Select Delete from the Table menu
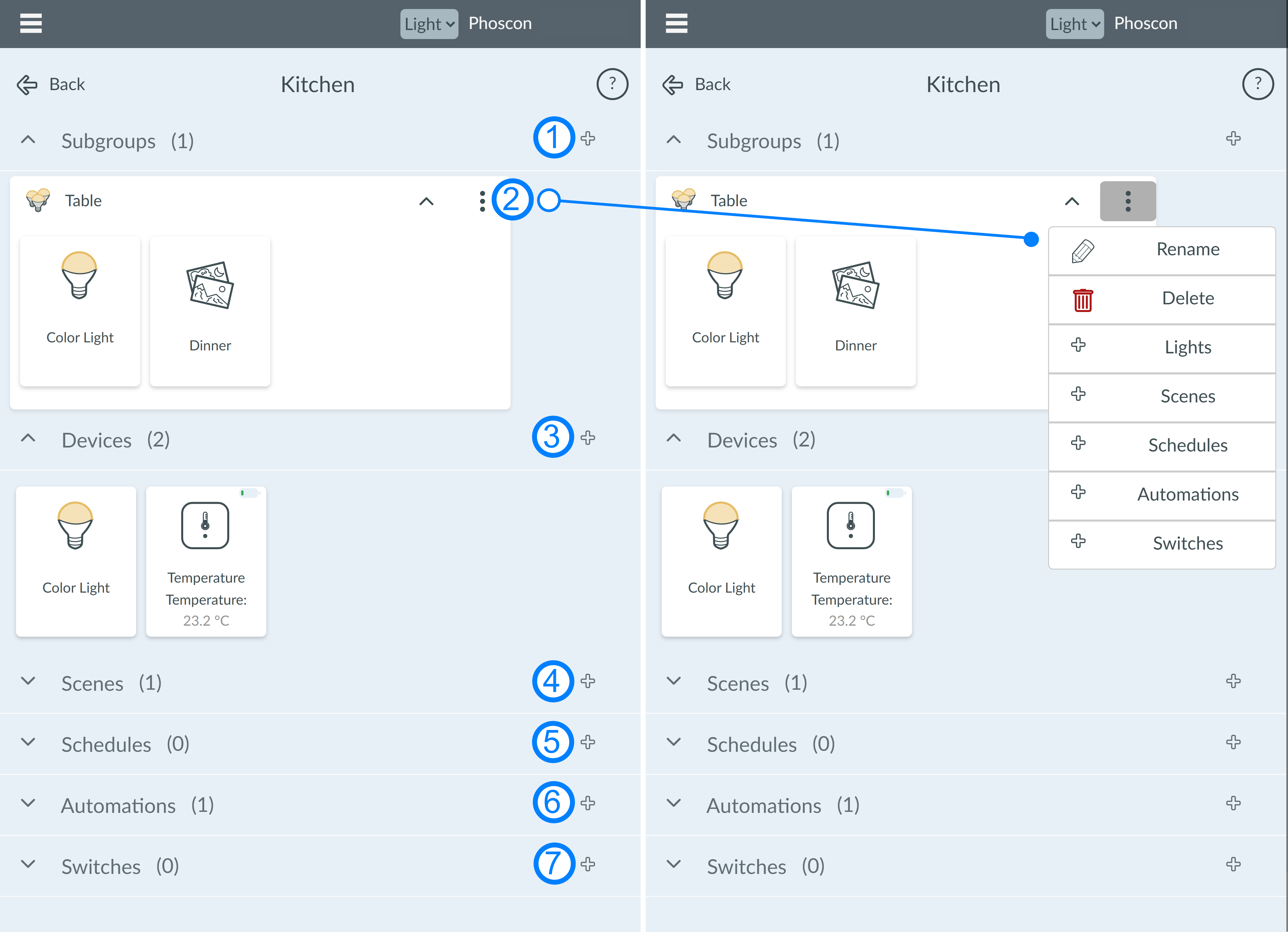This screenshot has width=1288, height=932. pyautogui.click(x=1162, y=299)
